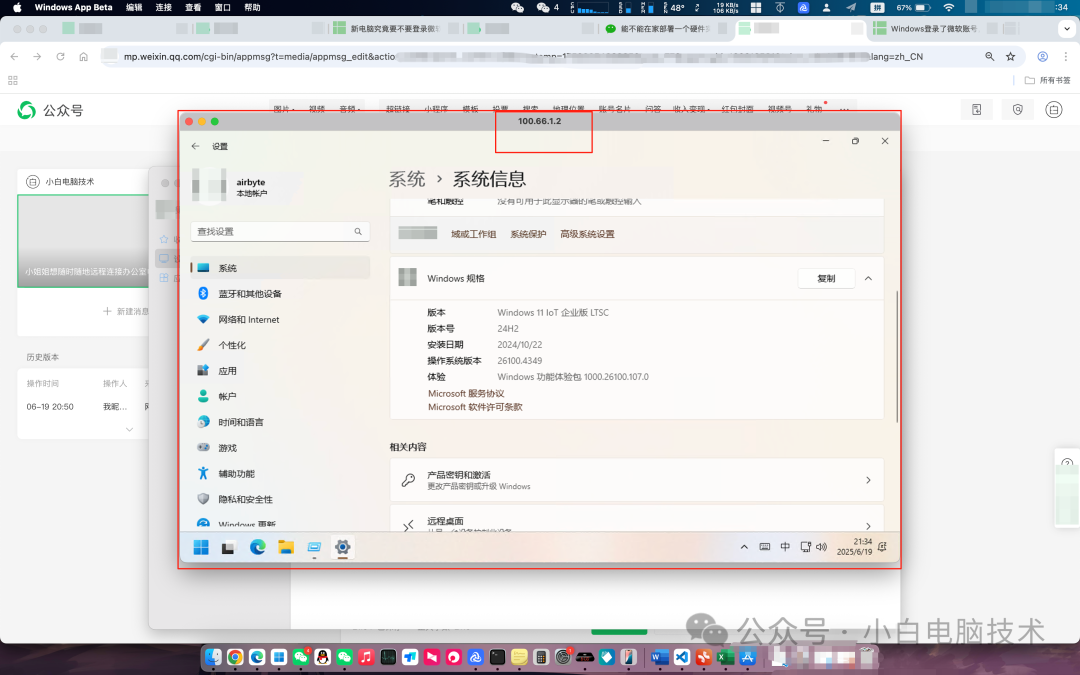
Task: Open 游戏 settings category
Action: [280, 448]
